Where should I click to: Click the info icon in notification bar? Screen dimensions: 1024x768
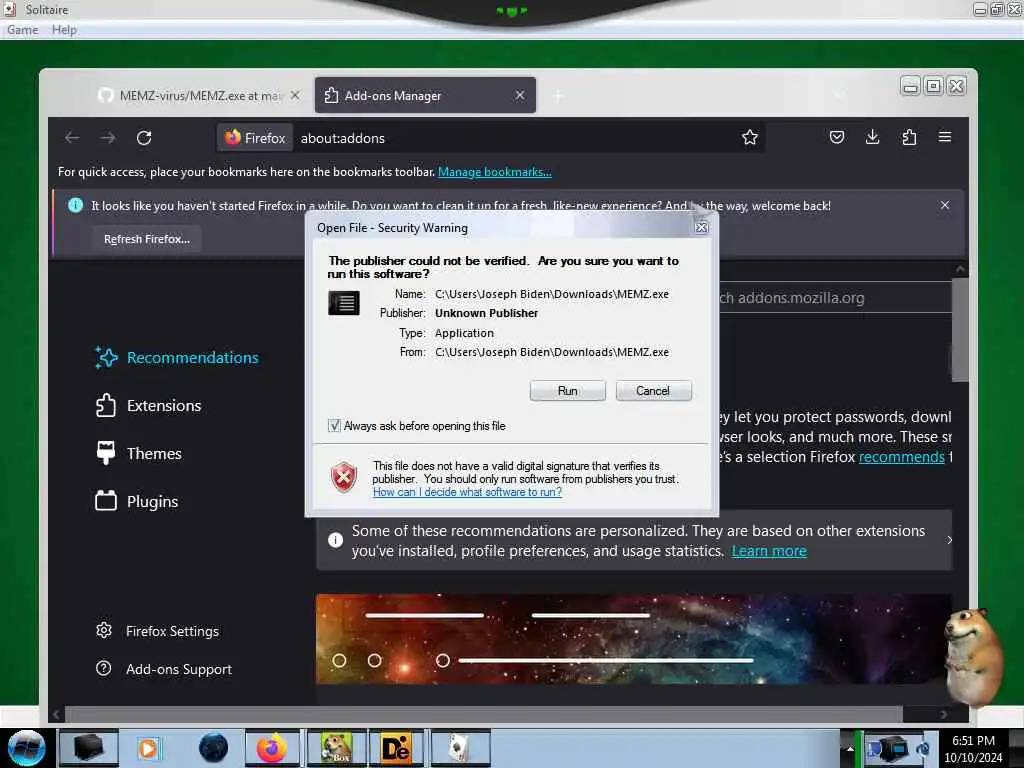75,205
